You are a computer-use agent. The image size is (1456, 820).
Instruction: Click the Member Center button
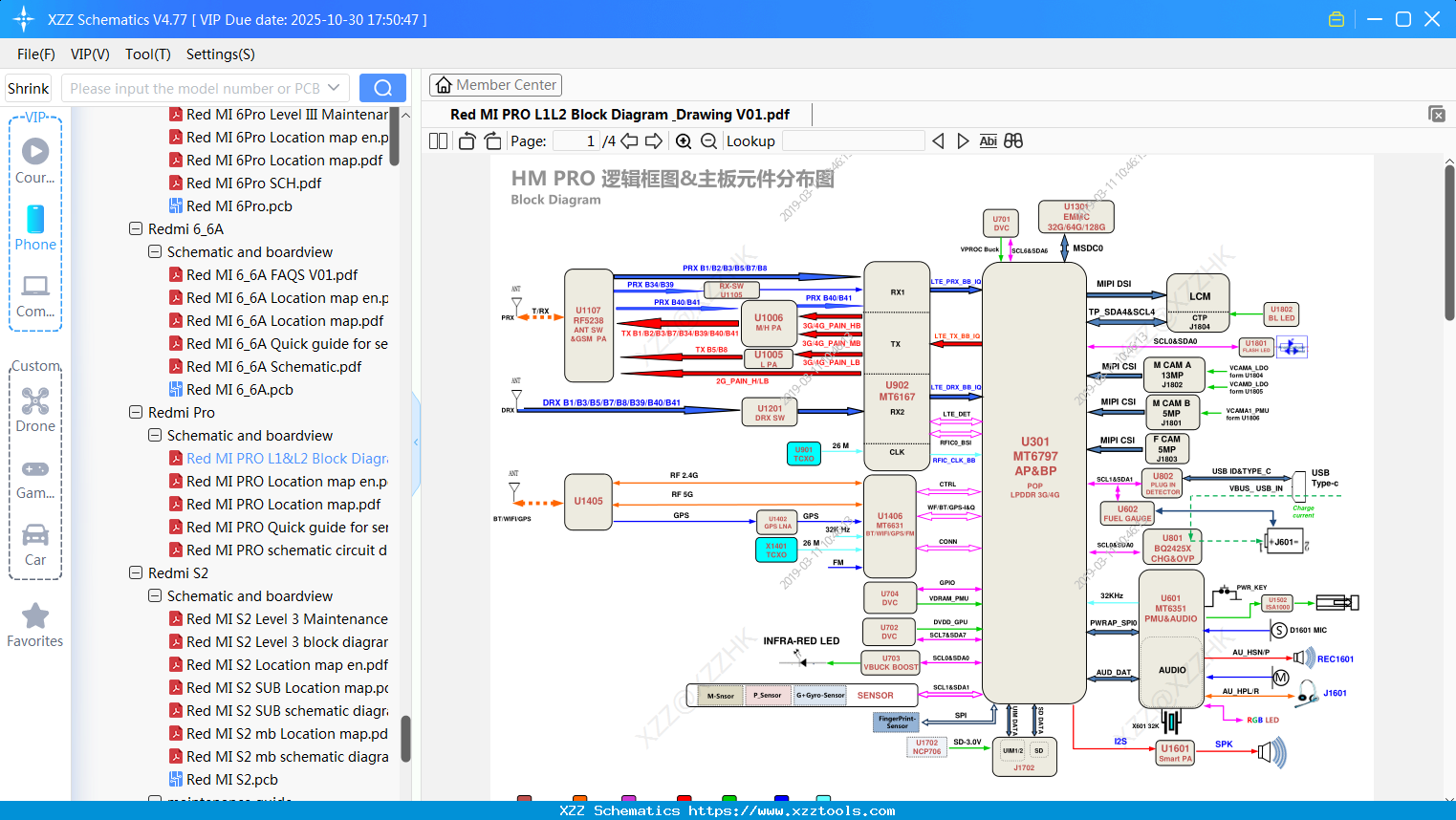(x=495, y=85)
